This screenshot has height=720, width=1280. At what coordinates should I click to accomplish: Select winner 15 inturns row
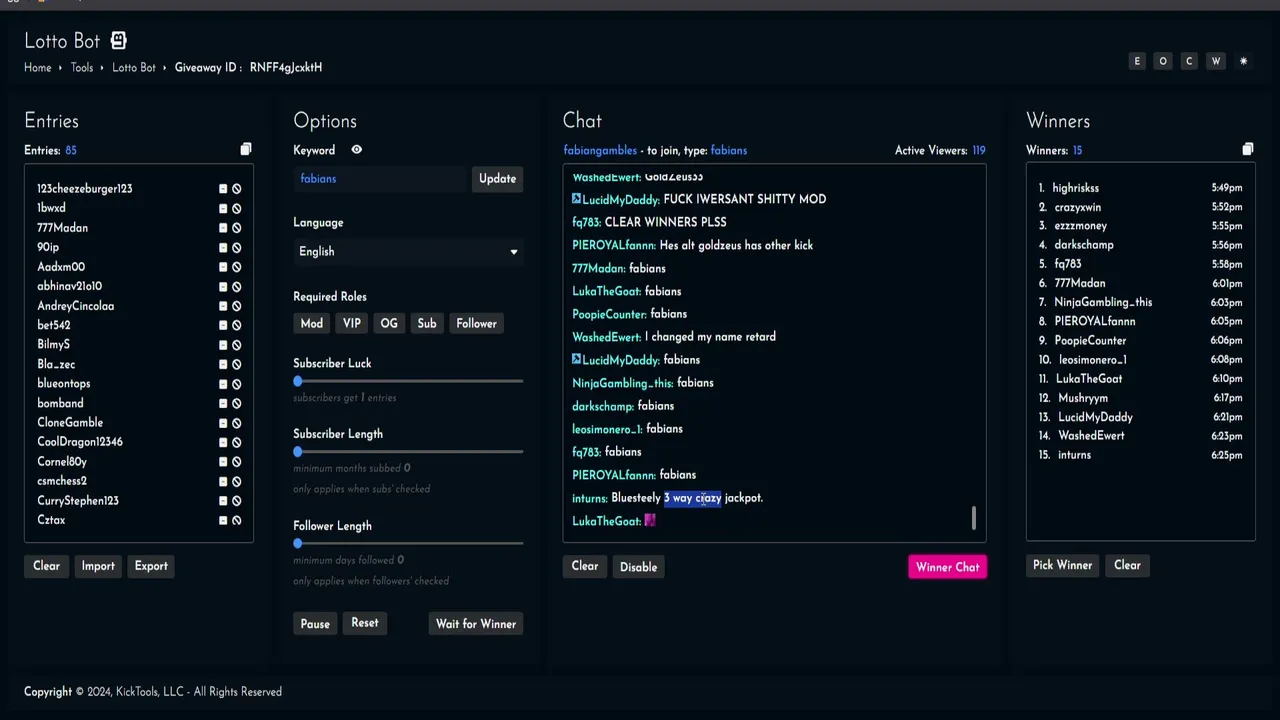[x=1141, y=455]
